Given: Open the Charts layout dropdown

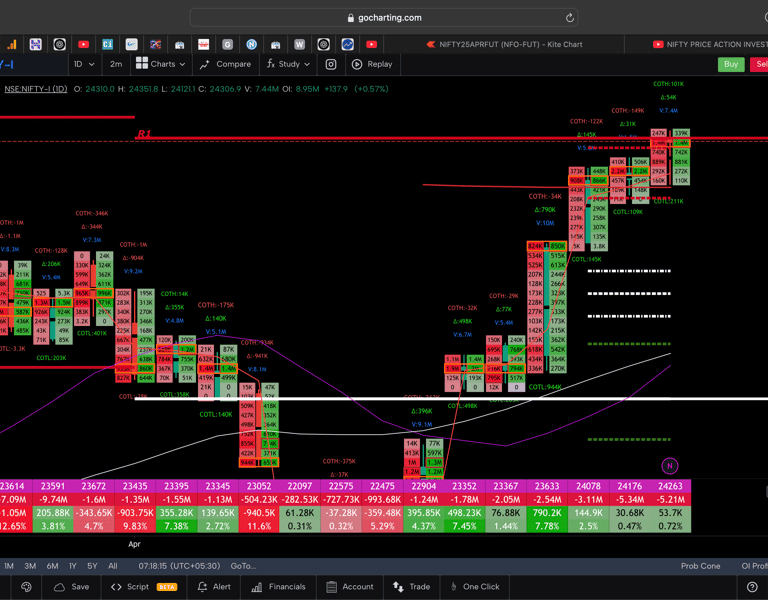Looking at the screenshot, I should pyautogui.click(x=161, y=64).
